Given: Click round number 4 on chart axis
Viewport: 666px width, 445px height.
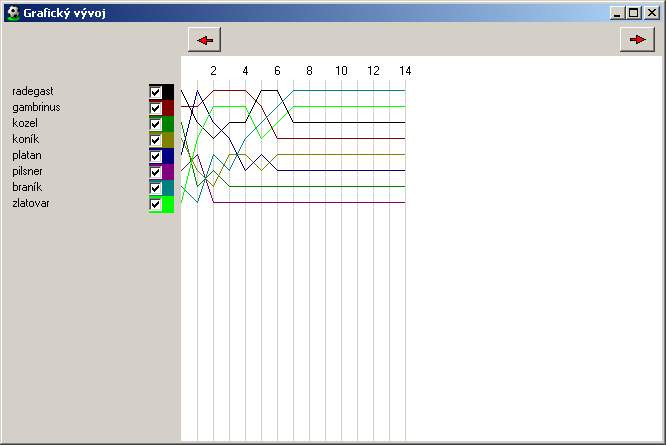Looking at the screenshot, I should (245, 70).
